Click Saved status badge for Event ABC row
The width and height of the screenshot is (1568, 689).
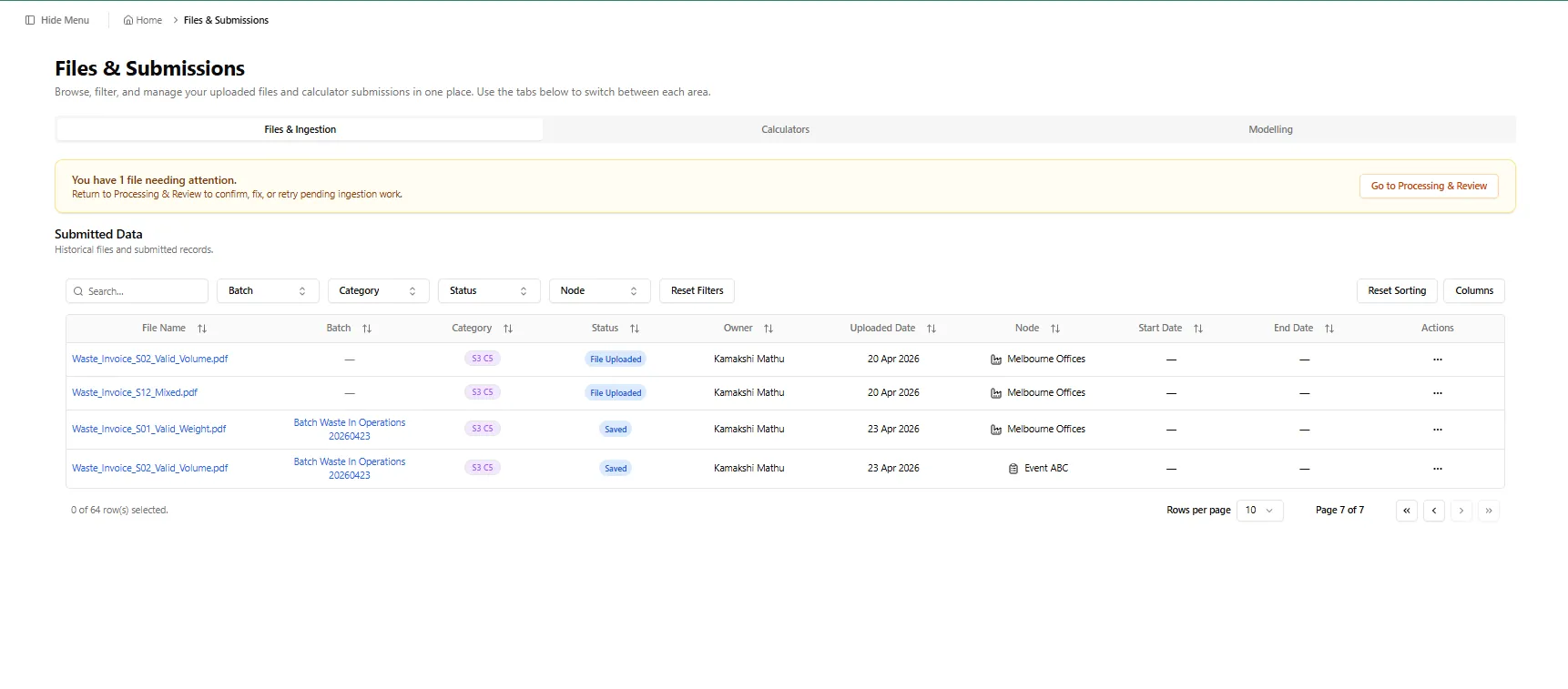coord(616,469)
